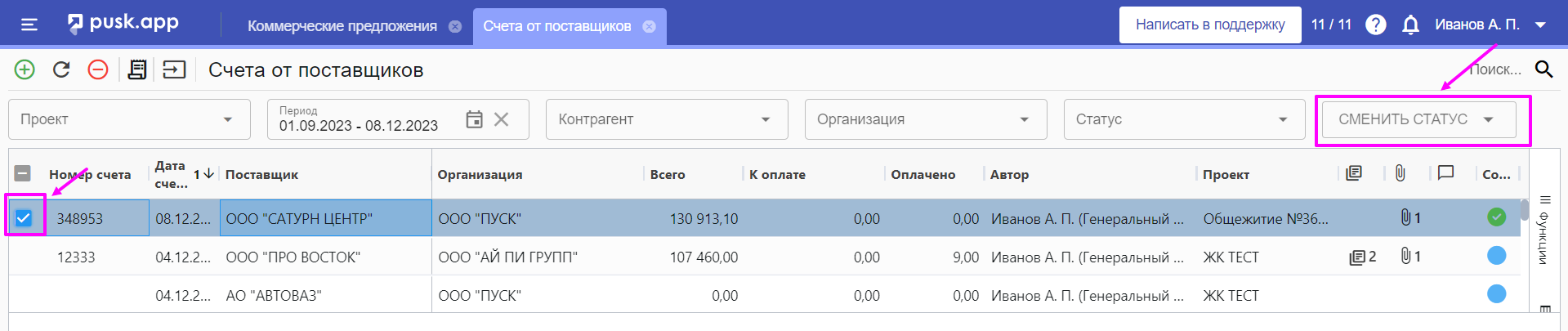The height and width of the screenshot is (331, 1568).
Task: Click the Оплачено column header
Action: click(x=923, y=174)
